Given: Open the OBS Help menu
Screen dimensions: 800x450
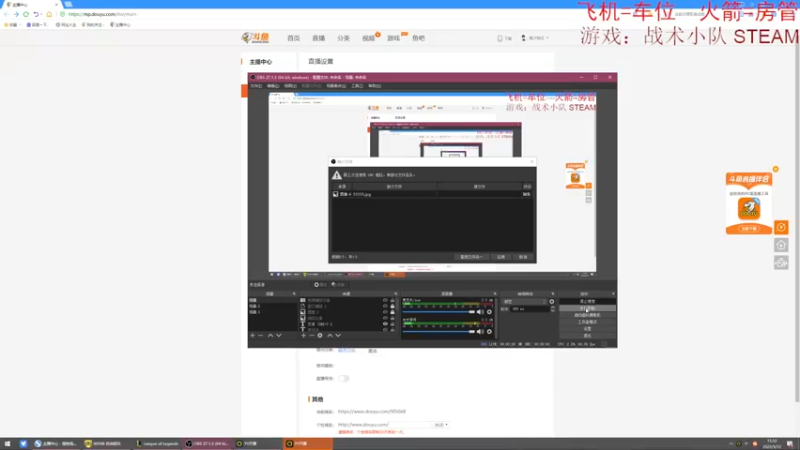Looking at the screenshot, I should [374, 86].
